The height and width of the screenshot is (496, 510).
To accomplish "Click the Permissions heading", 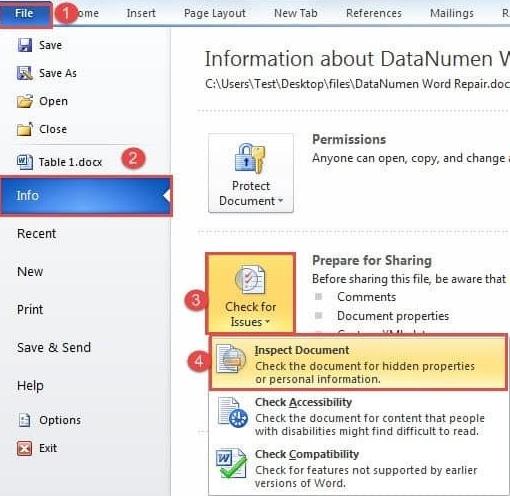I will click(349, 139).
